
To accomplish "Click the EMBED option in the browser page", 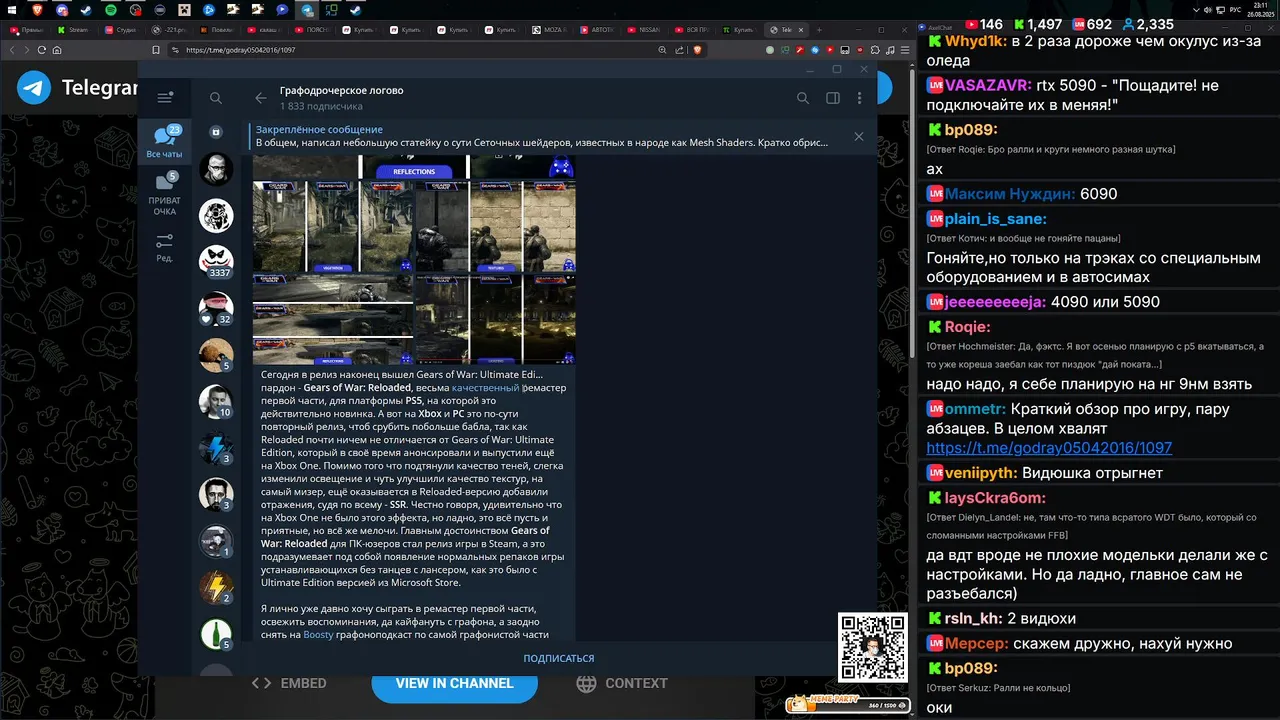I will coord(289,683).
